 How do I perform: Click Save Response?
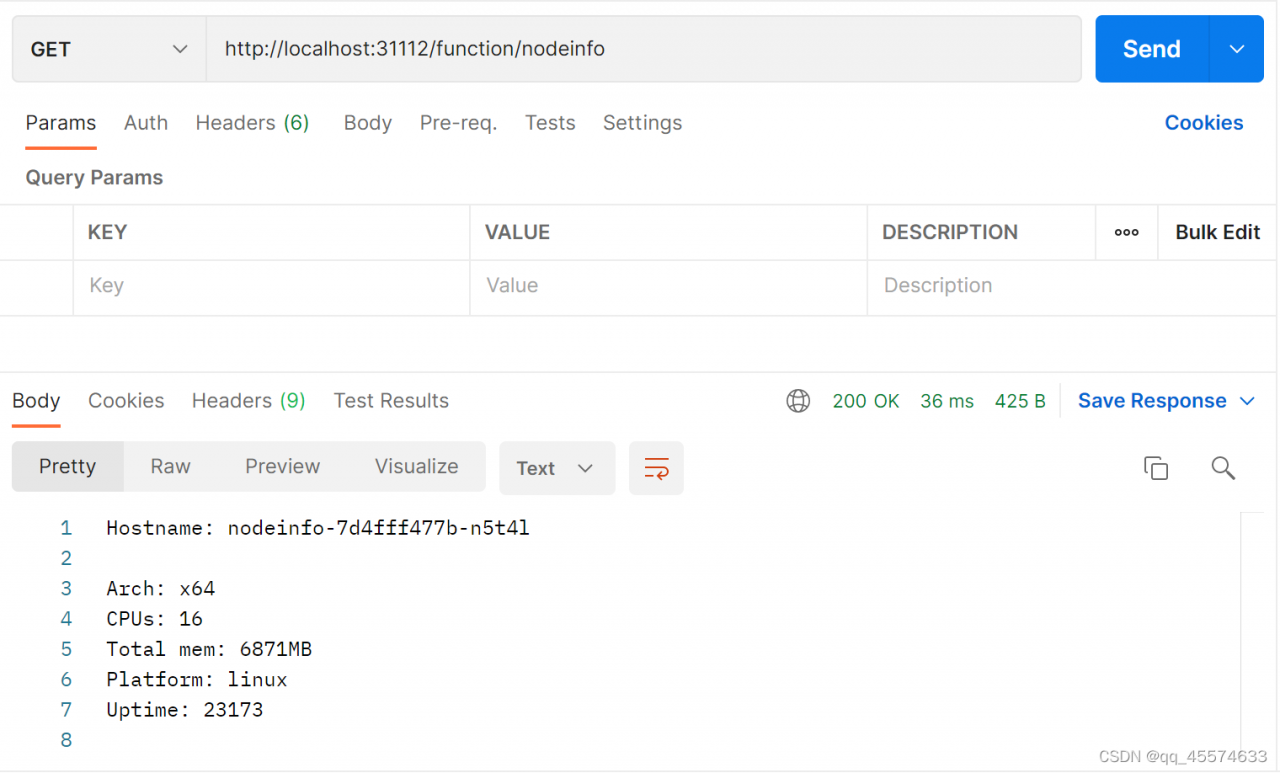1152,401
